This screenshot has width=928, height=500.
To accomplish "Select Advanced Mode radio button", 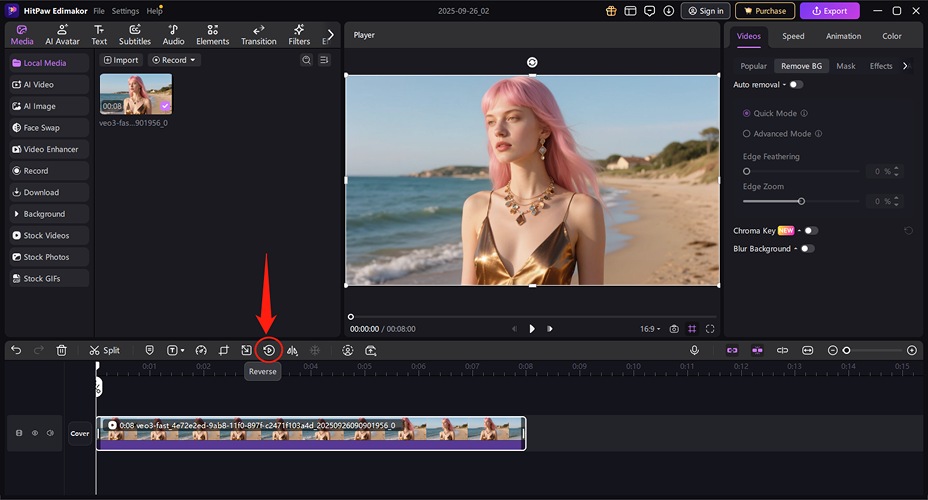I will (746, 134).
